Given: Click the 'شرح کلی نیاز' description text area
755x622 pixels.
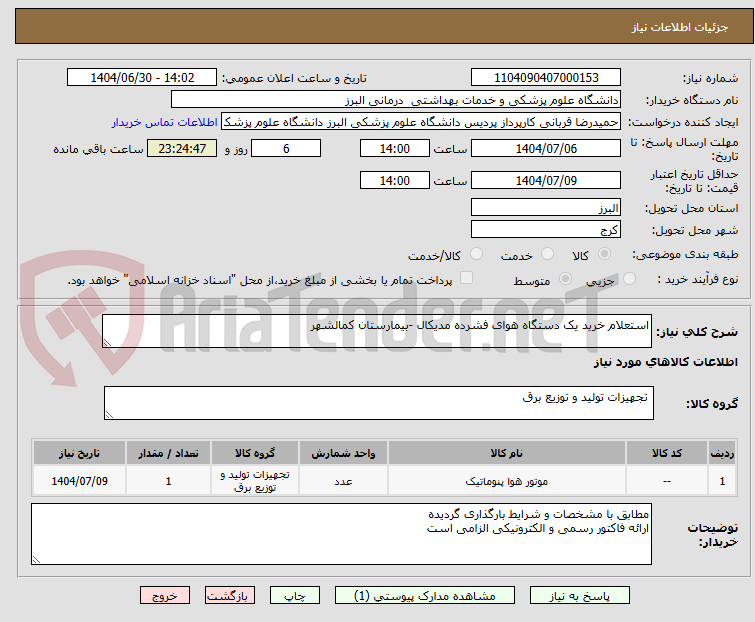Looking at the screenshot, I should 378,331.
